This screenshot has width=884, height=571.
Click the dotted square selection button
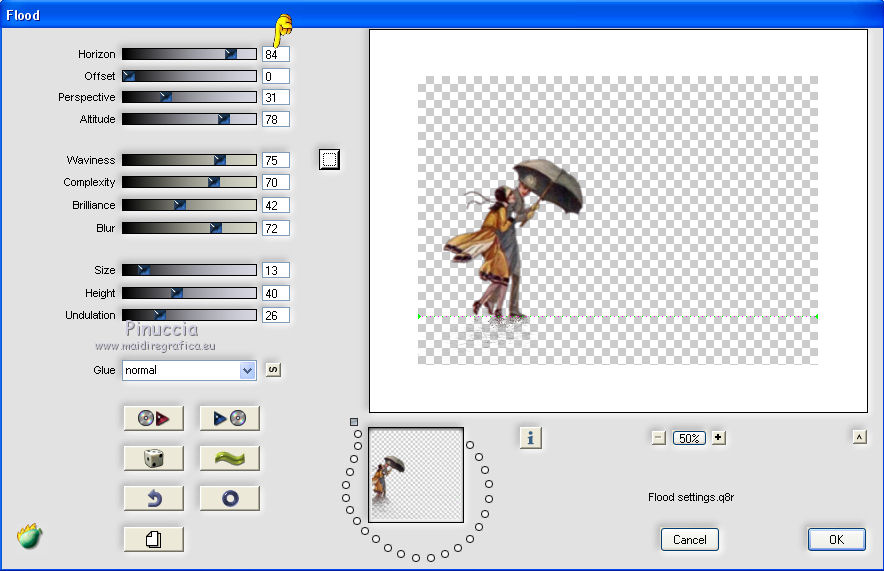[x=329, y=160]
